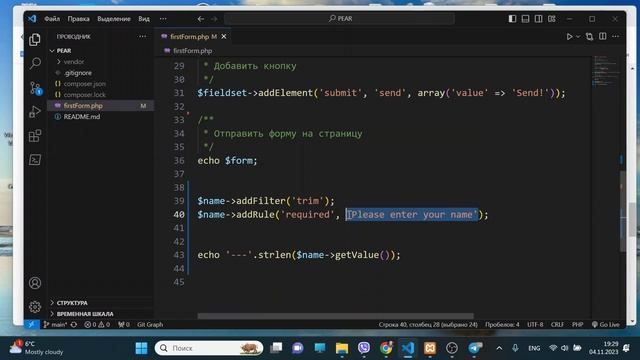Open the customize layout icon
The width and height of the screenshot is (640, 360).
(552, 19)
